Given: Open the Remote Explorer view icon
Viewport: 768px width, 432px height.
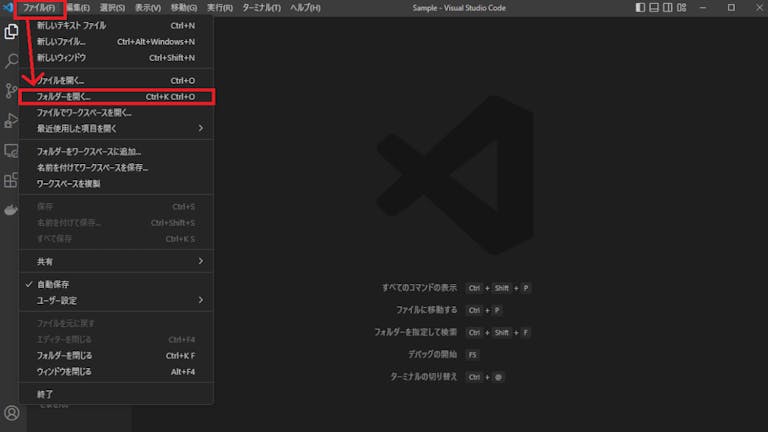Looking at the screenshot, I should coord(11,150).
